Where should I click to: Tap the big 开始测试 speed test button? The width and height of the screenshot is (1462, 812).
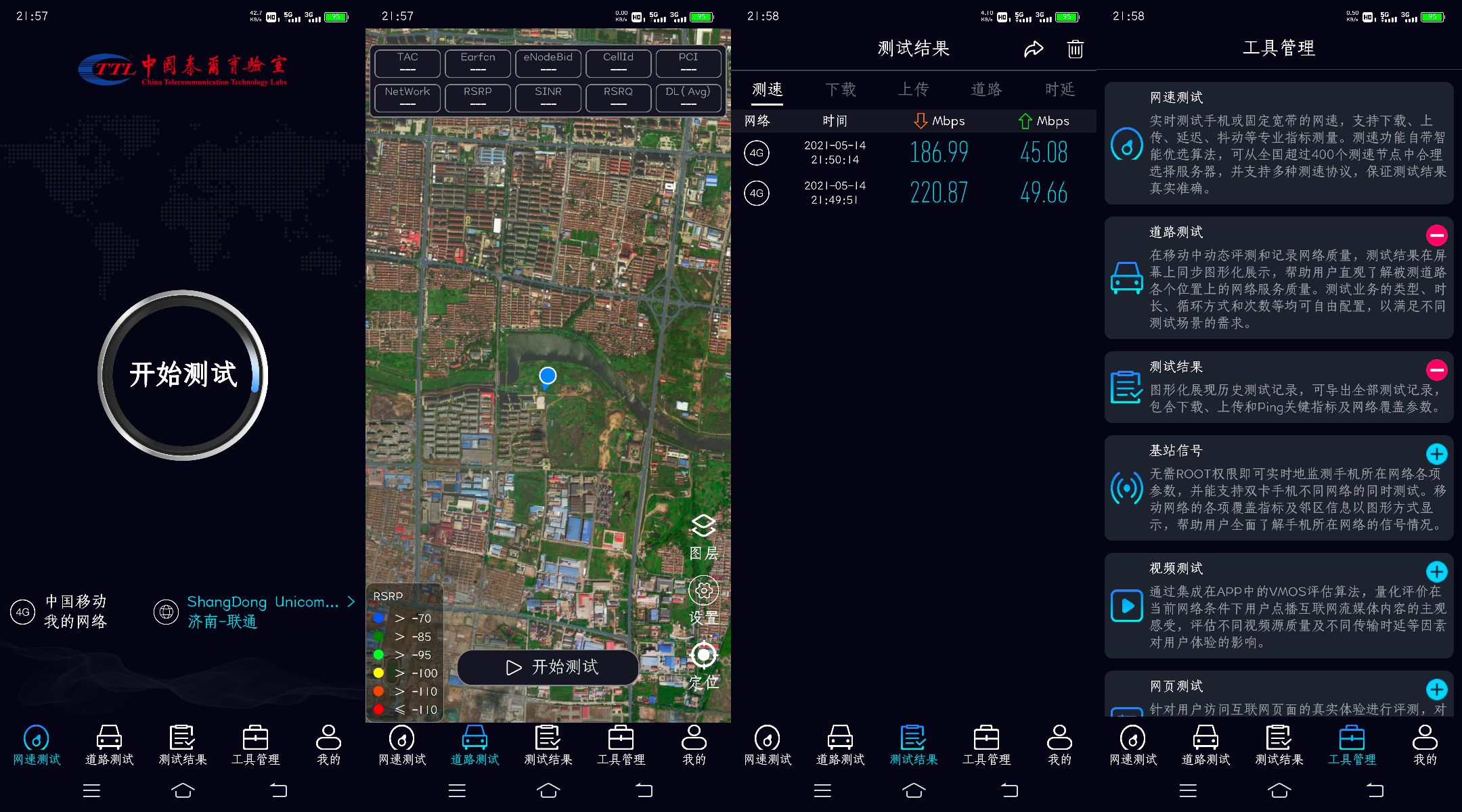[183, 375]
